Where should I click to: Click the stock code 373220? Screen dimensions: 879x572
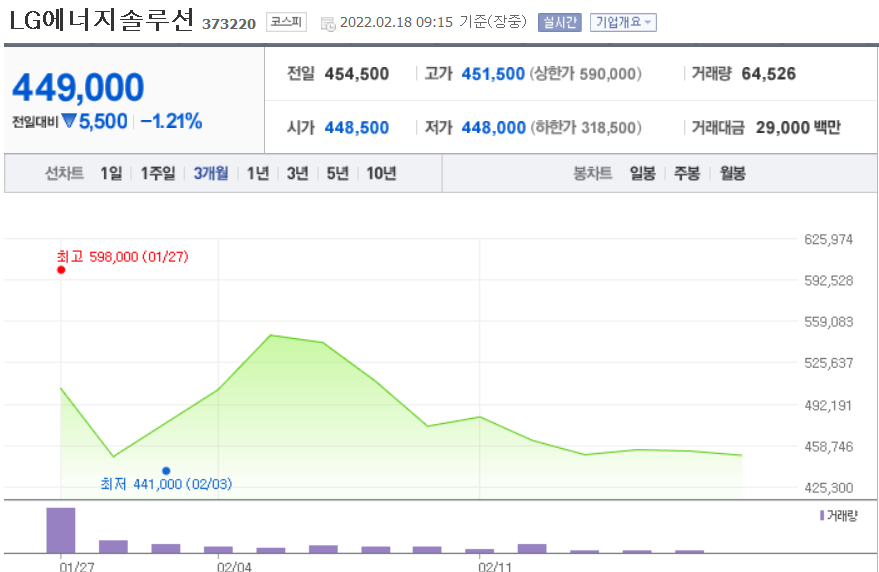[229, 24]
